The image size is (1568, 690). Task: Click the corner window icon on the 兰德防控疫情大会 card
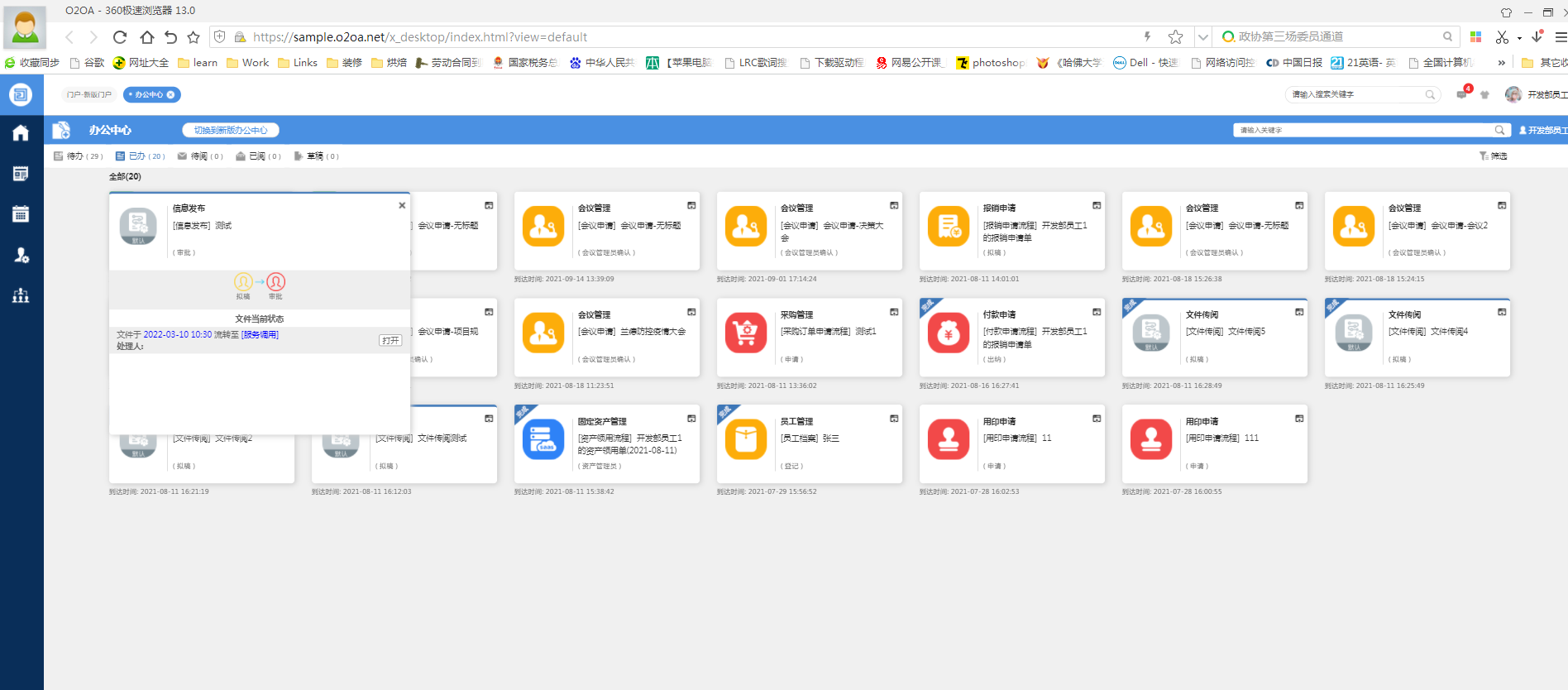[691, 312]
